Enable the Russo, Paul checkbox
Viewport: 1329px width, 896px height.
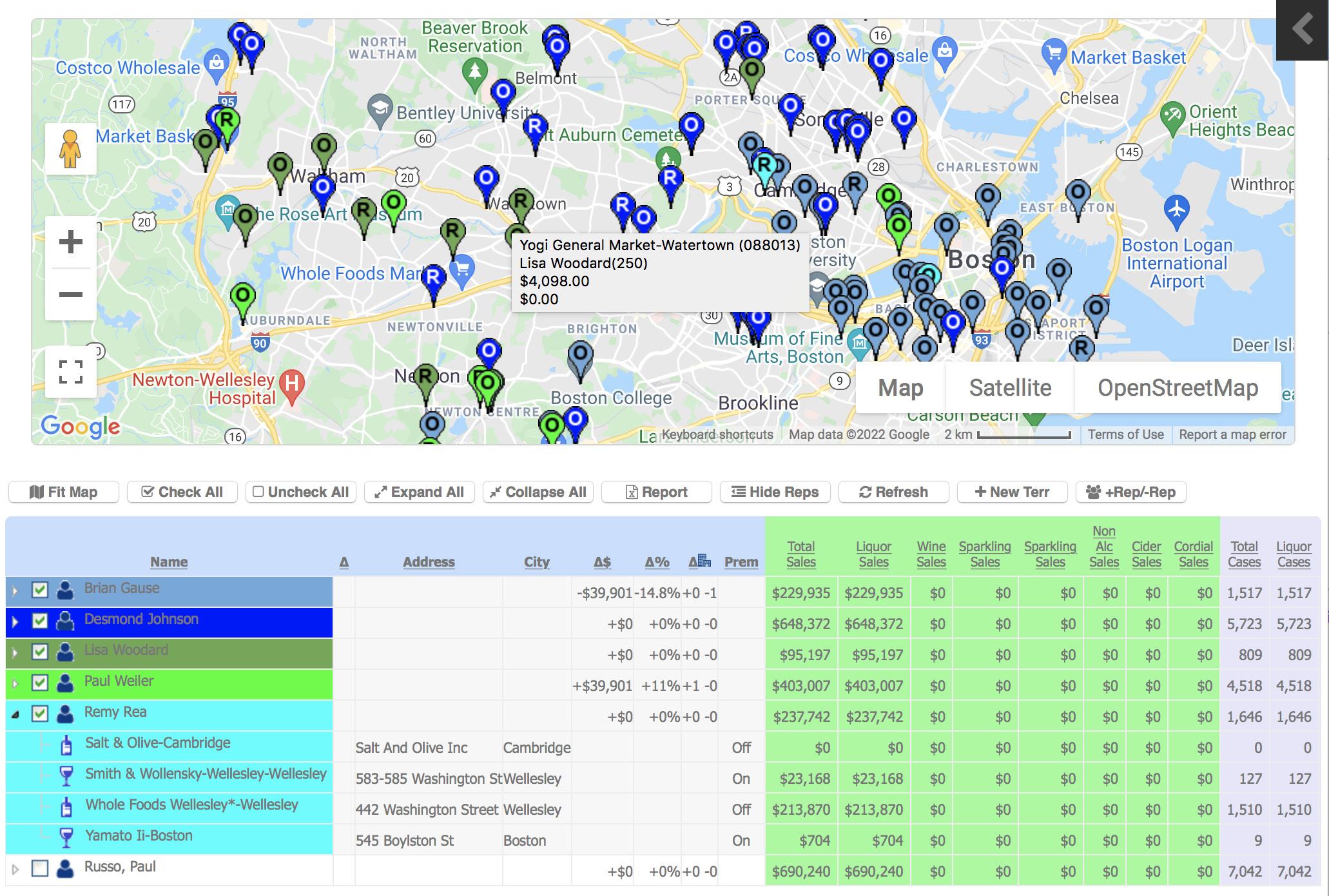pos(40,868)
